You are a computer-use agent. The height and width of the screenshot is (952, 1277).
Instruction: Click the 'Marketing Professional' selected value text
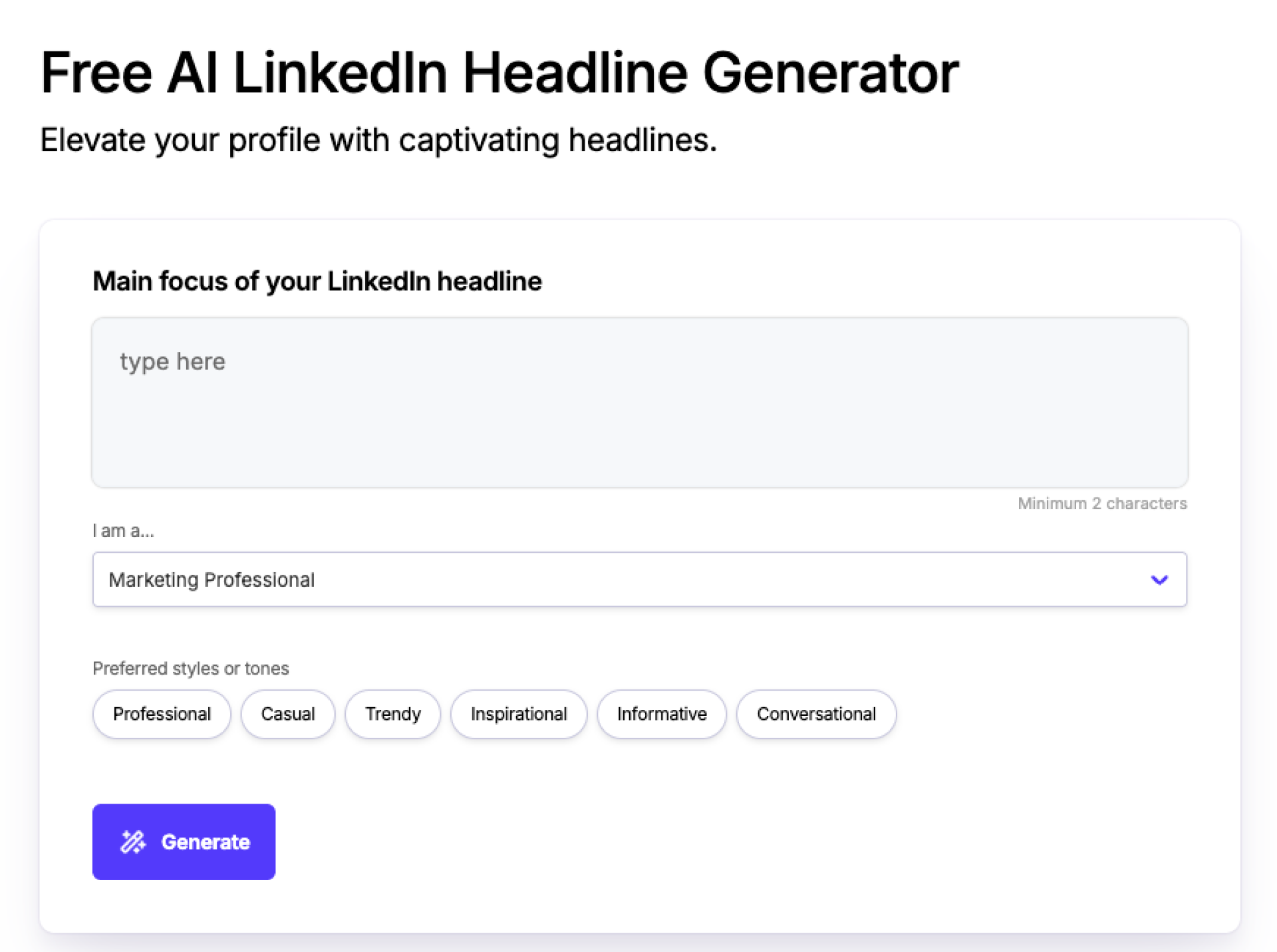[x=212, y=580]
